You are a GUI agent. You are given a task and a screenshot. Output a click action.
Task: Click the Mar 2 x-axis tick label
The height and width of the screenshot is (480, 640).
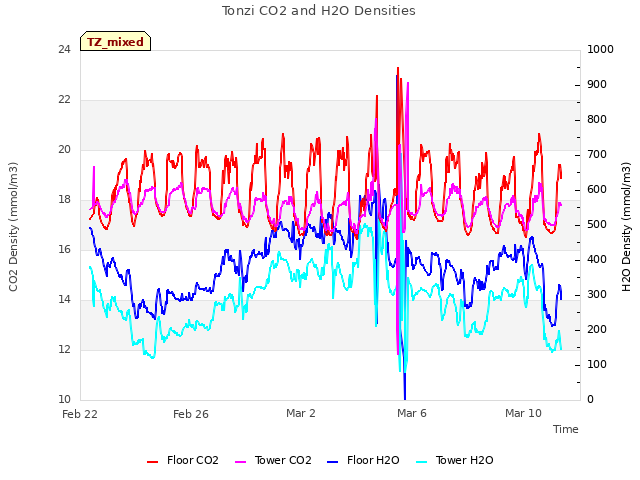click(x=301, y=413)
